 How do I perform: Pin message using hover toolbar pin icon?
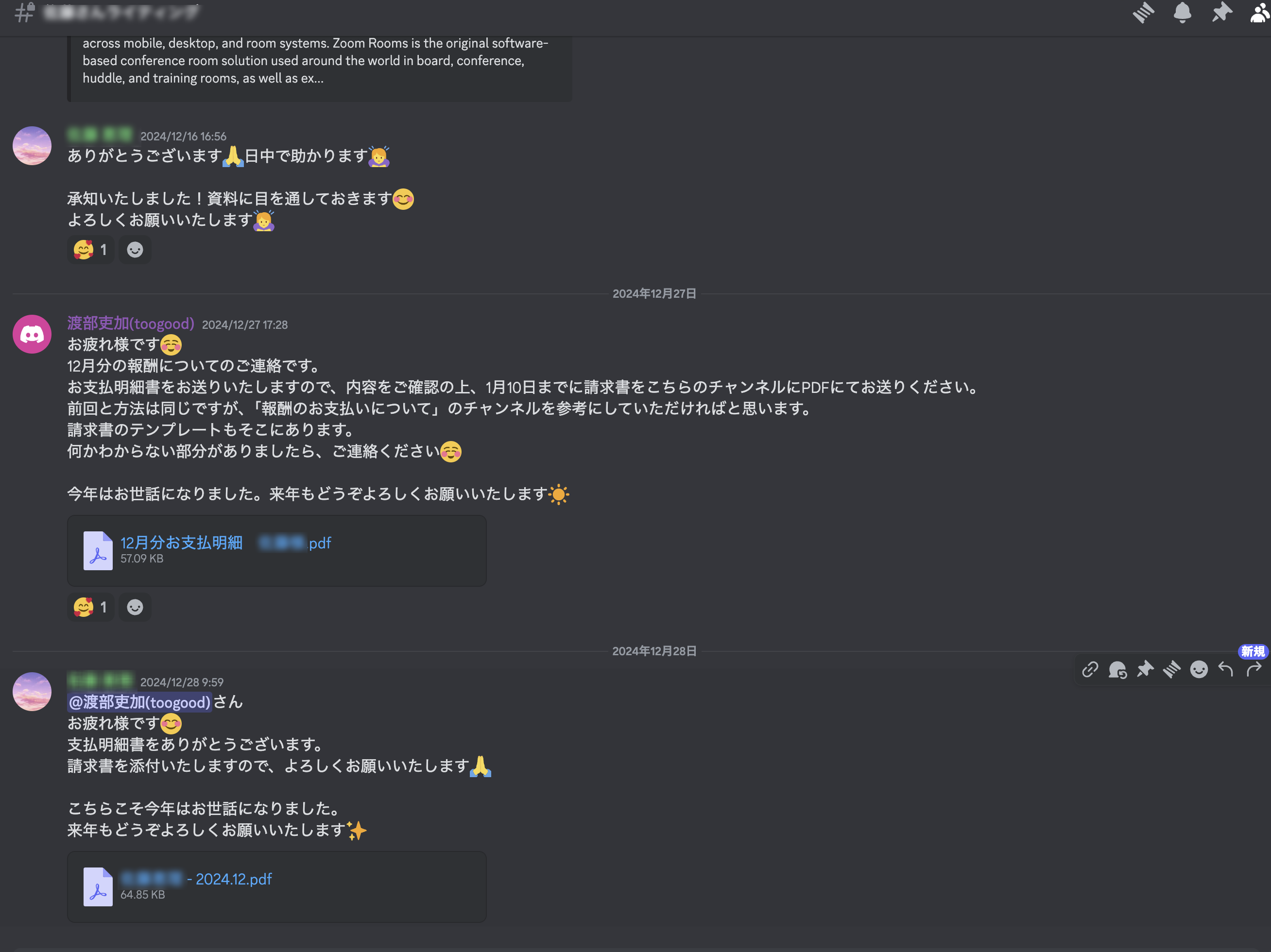tap(1145, 669)
